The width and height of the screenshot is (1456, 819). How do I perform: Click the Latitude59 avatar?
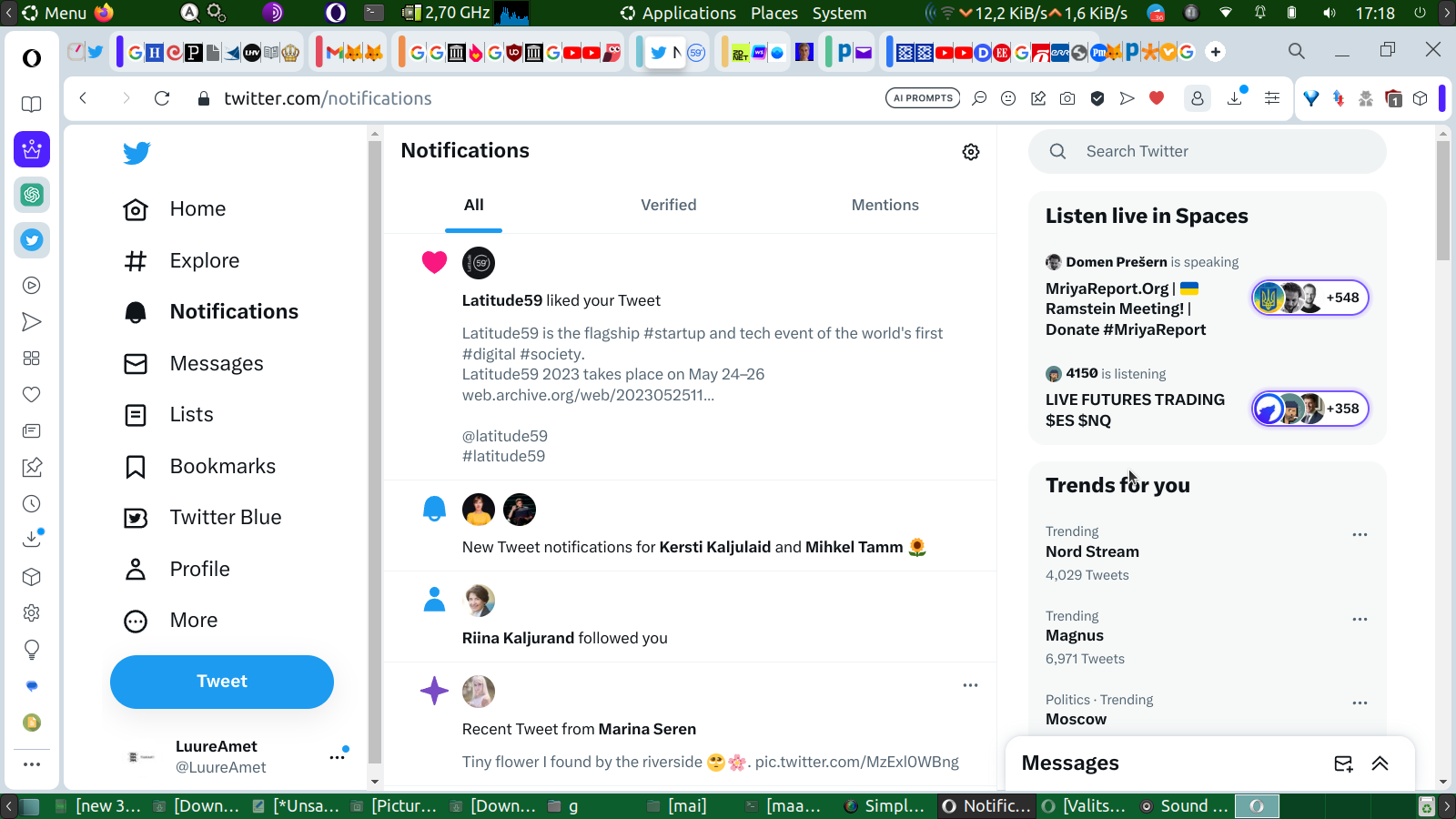tap(479, 263)
